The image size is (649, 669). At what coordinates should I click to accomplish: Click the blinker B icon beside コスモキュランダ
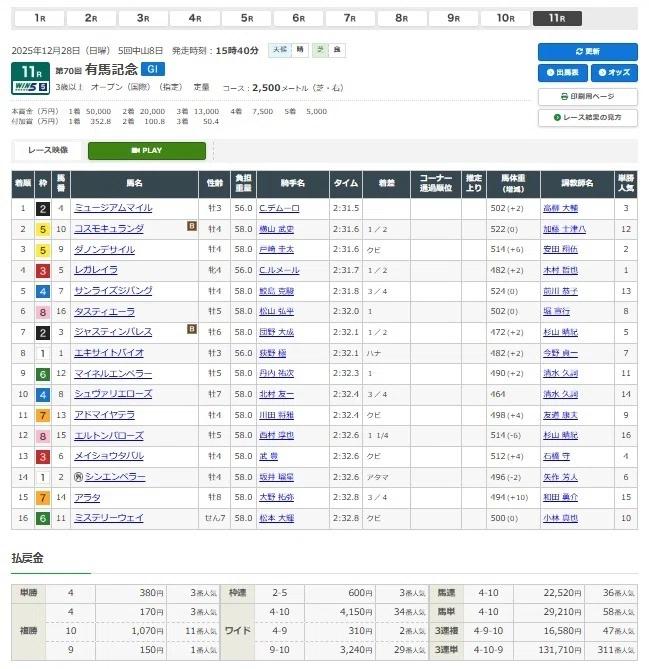coord(192,226)
